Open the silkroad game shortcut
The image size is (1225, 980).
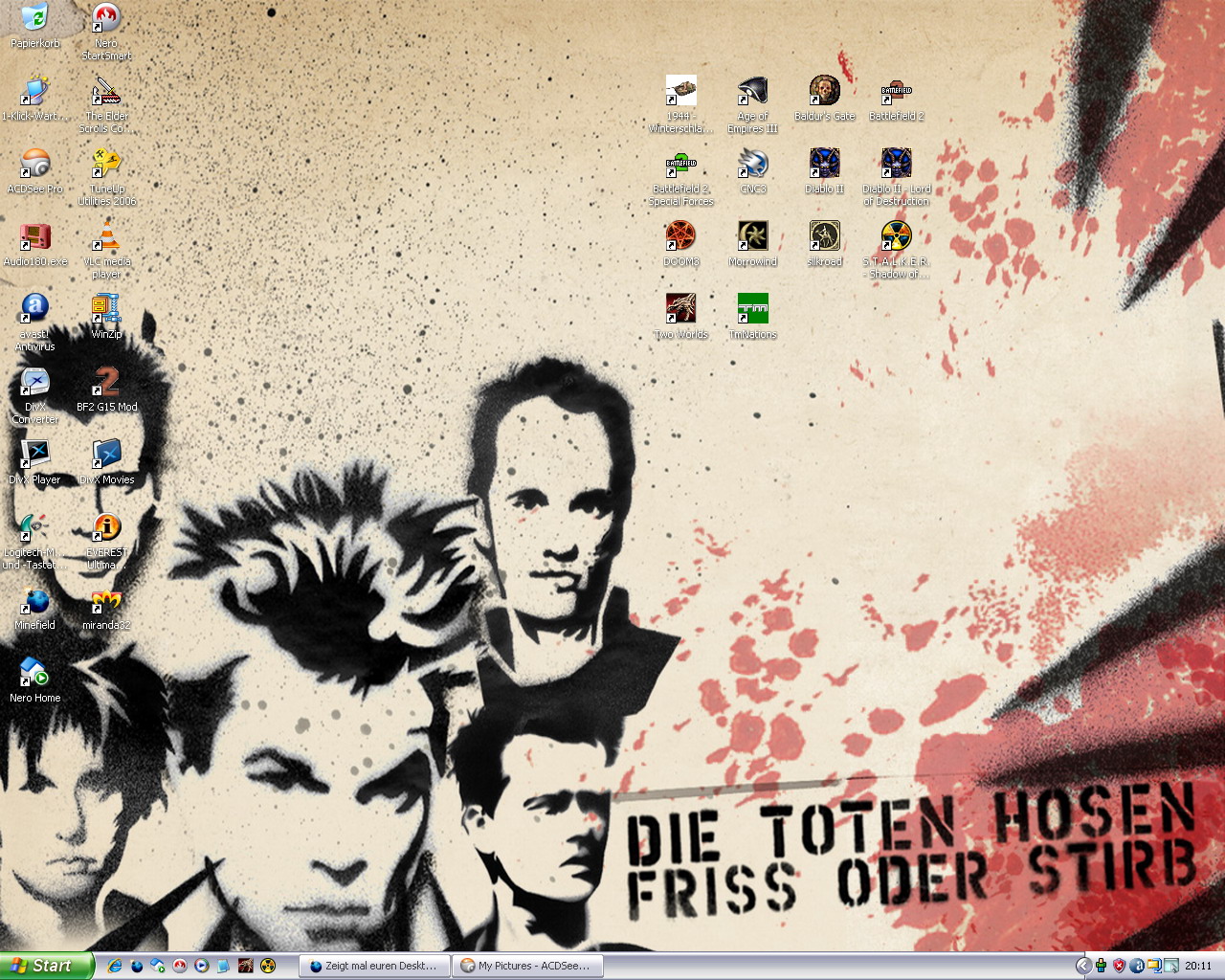[x=824, y=244]
